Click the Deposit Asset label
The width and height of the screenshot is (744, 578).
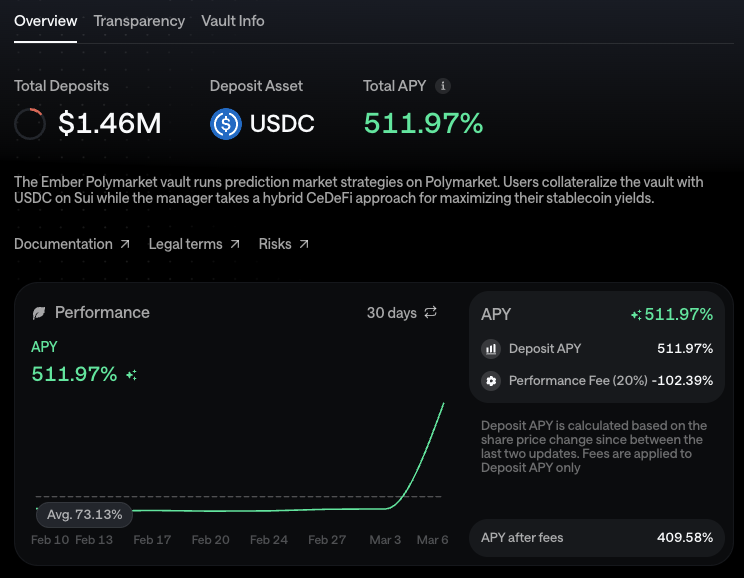(x=256, y=86)
